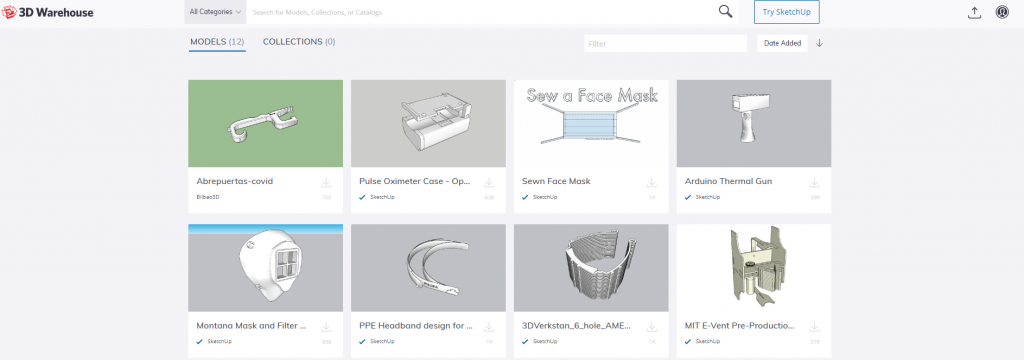Viewport: 1024px width, 360px height.
Task: Open the Abrepuertas-covid title link
Action: coord(234,182)
